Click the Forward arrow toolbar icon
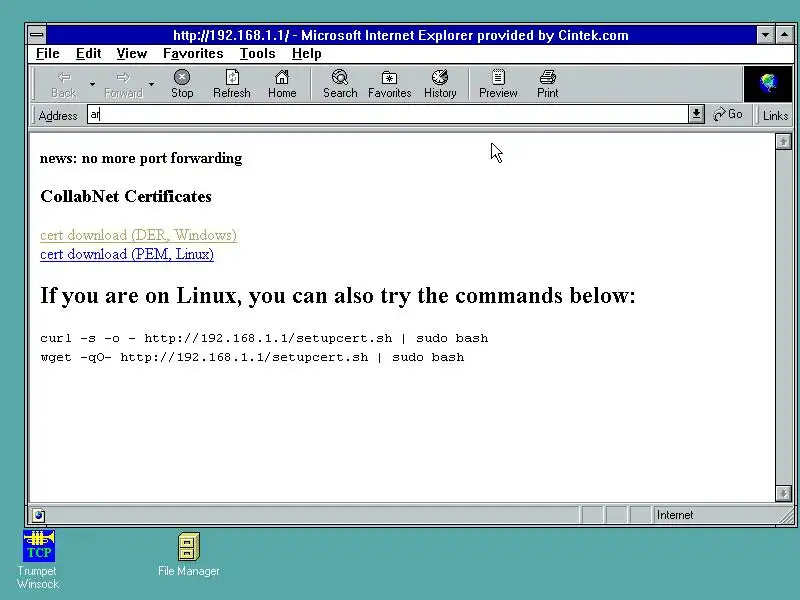Image resolution: width=800 pixels, height=600 pixels. (x=123, y=78)
